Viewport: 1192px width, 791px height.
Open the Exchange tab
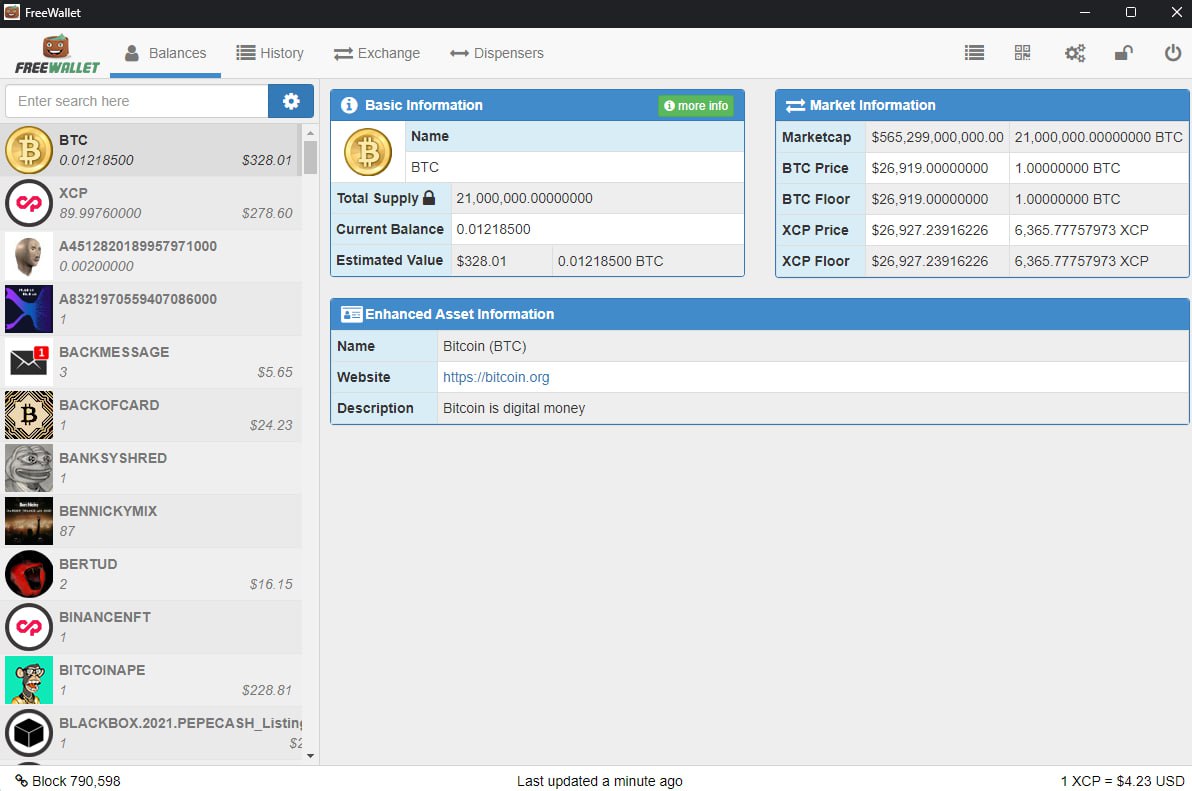click(377, 53)
